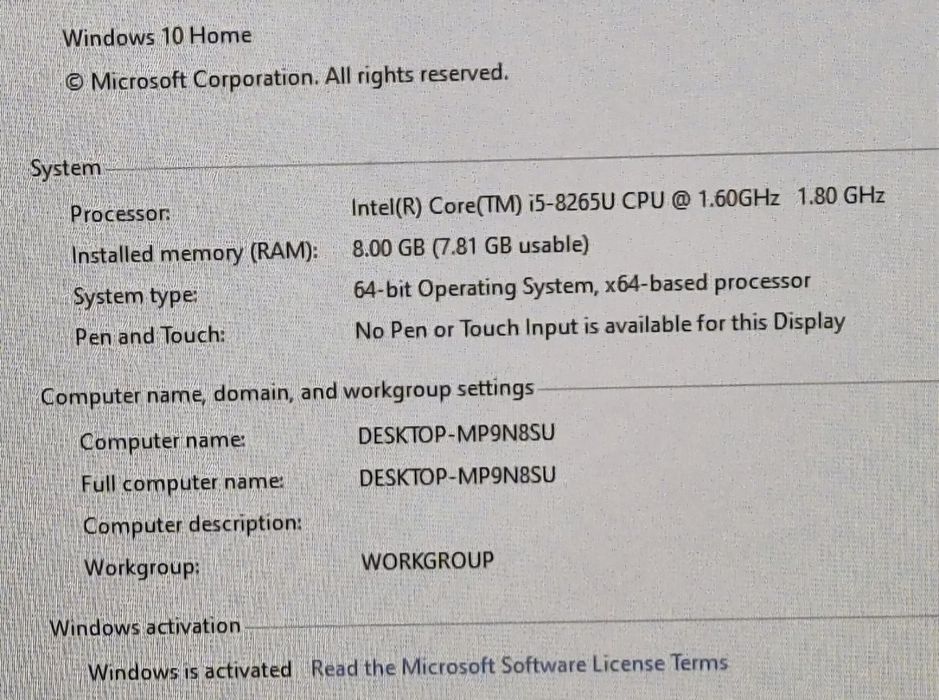Click the Microsoft Corporation copyright line
Image resolution: width=939 pixels, height=700 pixels.
[x=287, y=78]
